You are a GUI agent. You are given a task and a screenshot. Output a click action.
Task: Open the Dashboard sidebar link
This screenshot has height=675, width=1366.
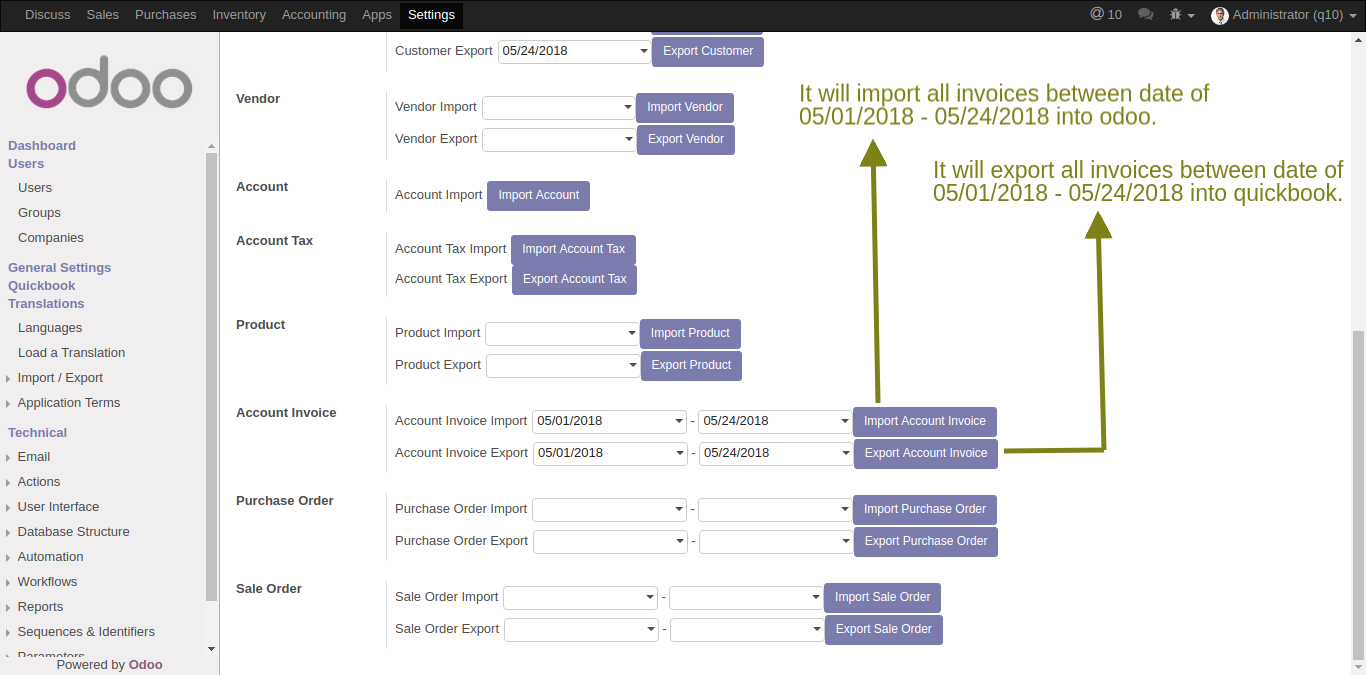pos(42,146)
